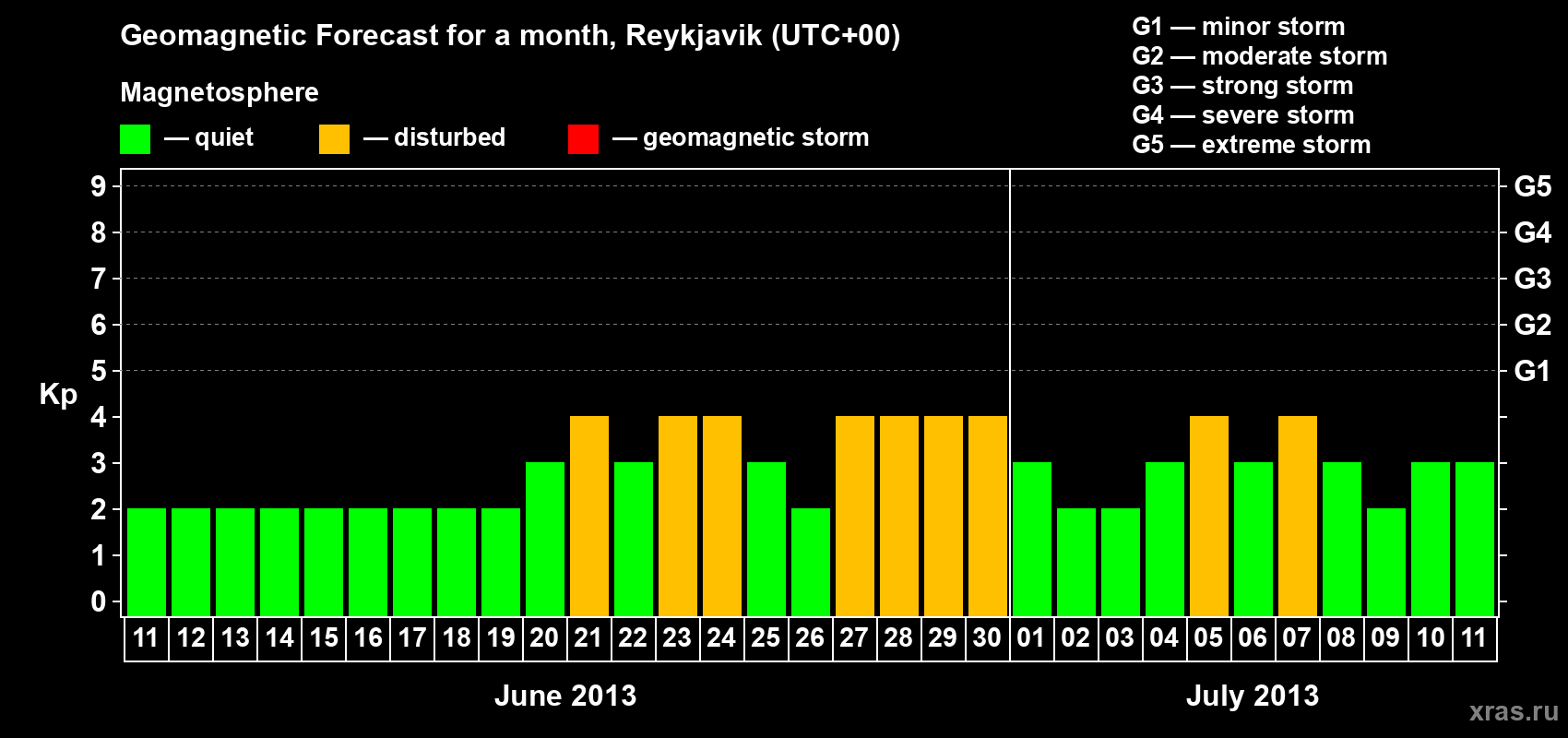The image size is (1568, 738).
Task: Click date cell 08 in July
Action: tap(1342, 638)
